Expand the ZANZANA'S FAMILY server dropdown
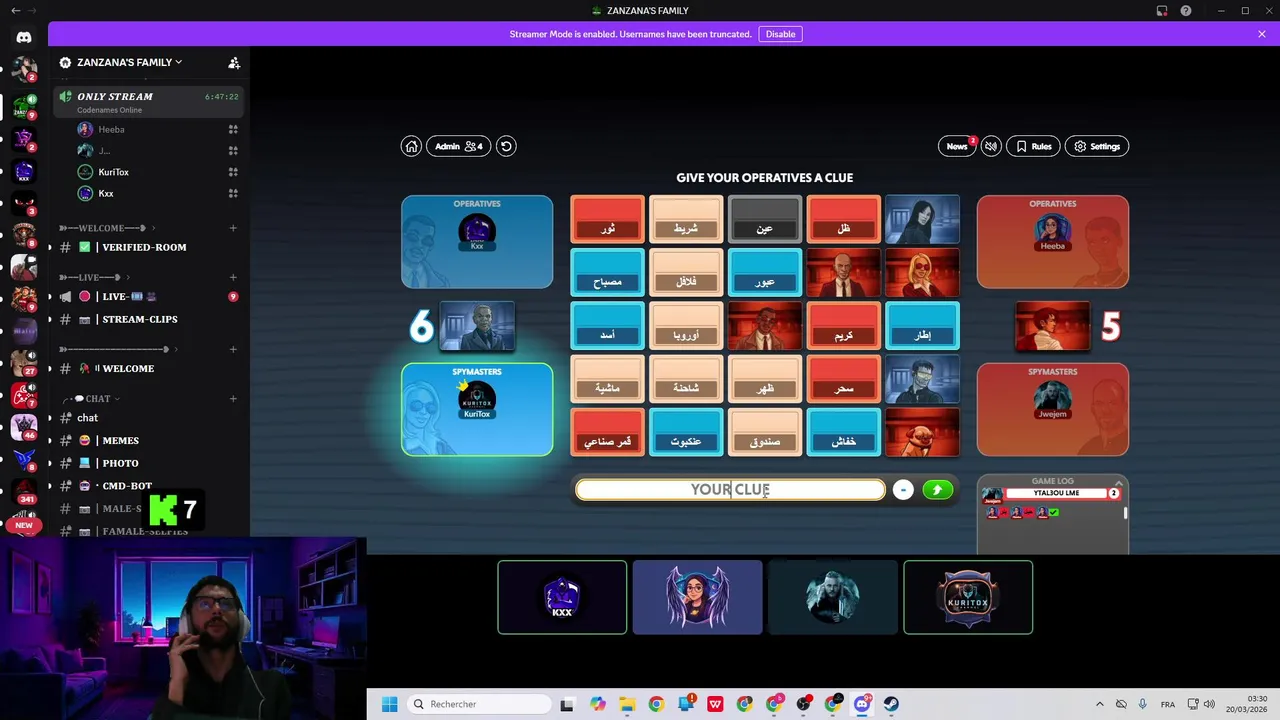The height and width of the screenshot is (720, 1280). point(130,62)
